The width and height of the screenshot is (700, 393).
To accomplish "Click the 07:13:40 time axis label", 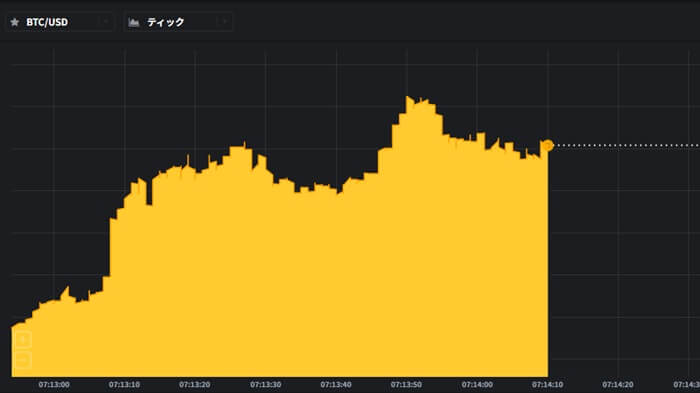I will [x=336, y=385].
